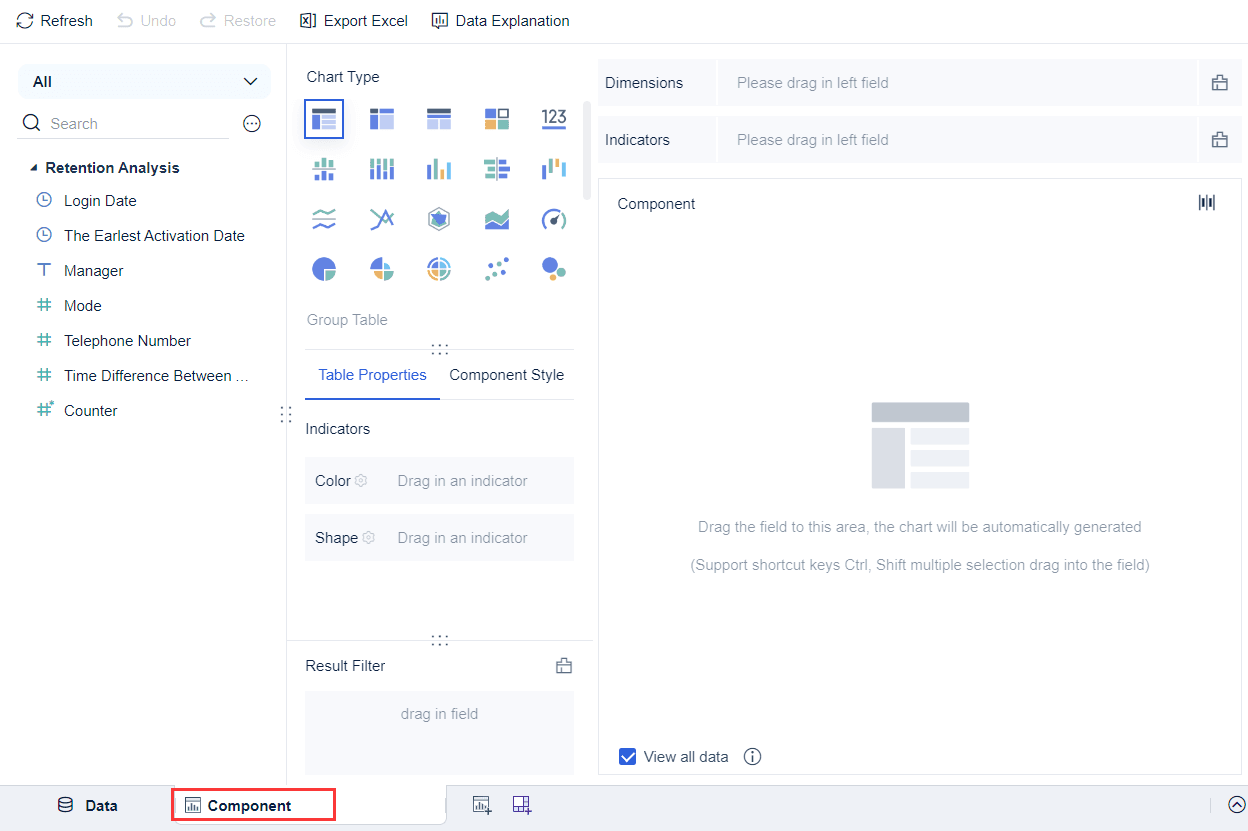Choose the pie chart type

(x=324, y=268)
